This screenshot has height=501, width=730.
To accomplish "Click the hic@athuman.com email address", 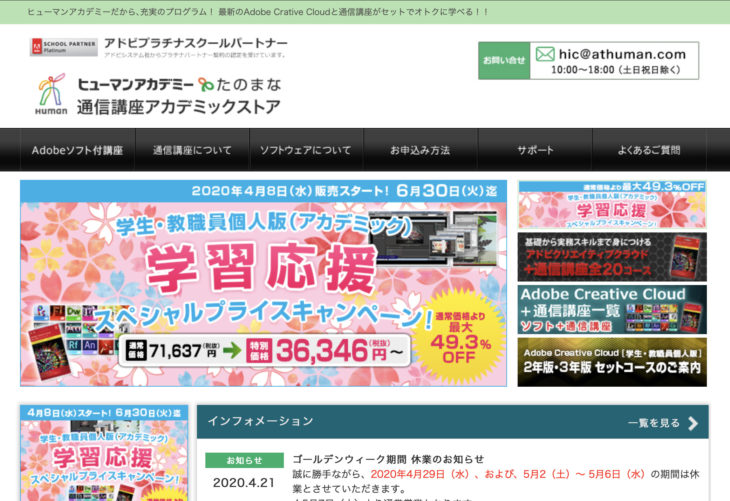I will (622, 54).
